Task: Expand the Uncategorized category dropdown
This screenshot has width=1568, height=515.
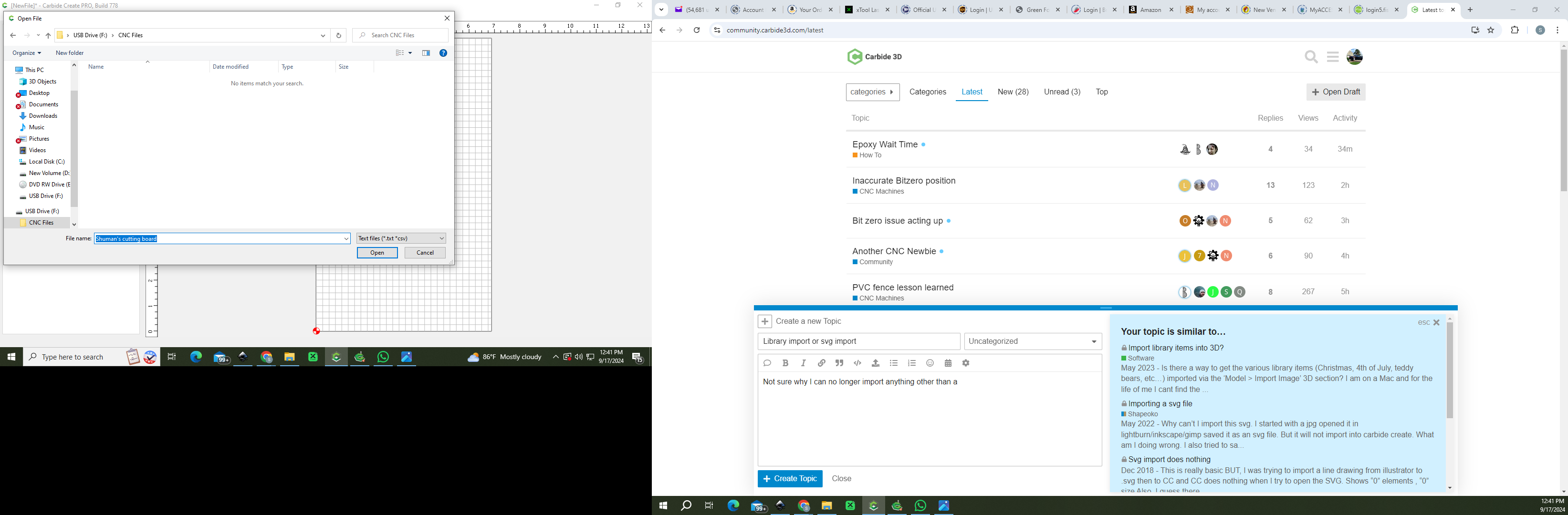Action: coord(1033,342)
